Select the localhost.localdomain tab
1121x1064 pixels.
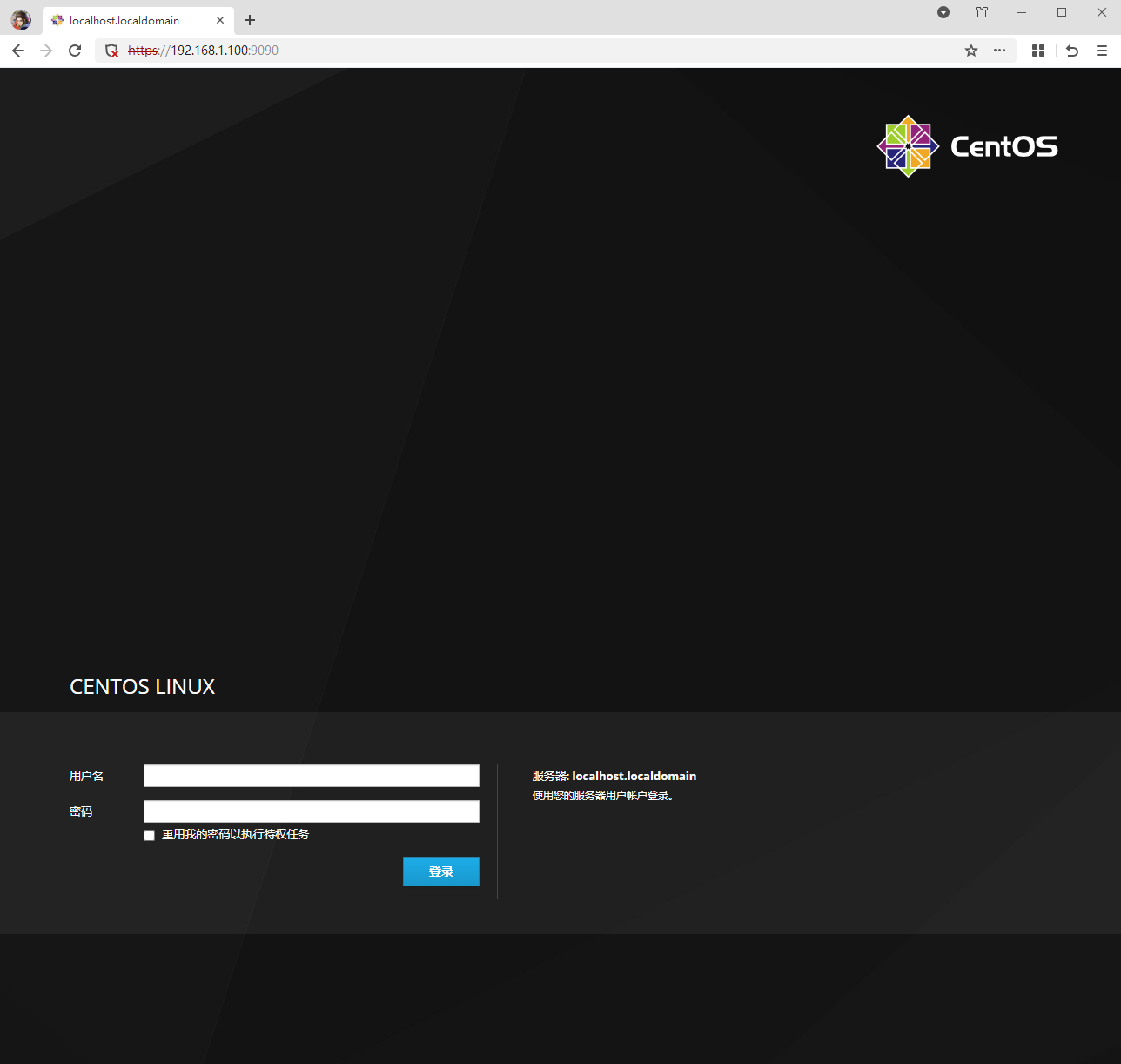(138, 20)
